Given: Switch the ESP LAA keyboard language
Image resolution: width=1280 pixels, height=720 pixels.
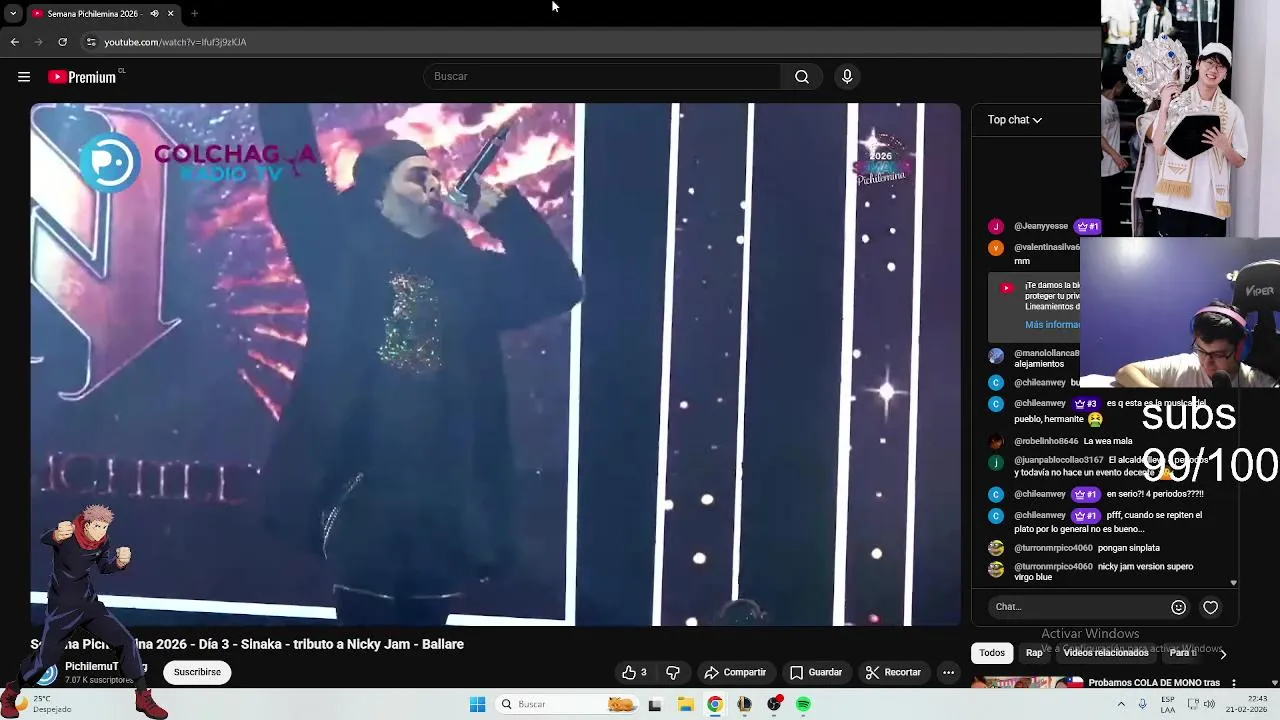Looking at the screenshot, I should click(x=1168, y=704).
